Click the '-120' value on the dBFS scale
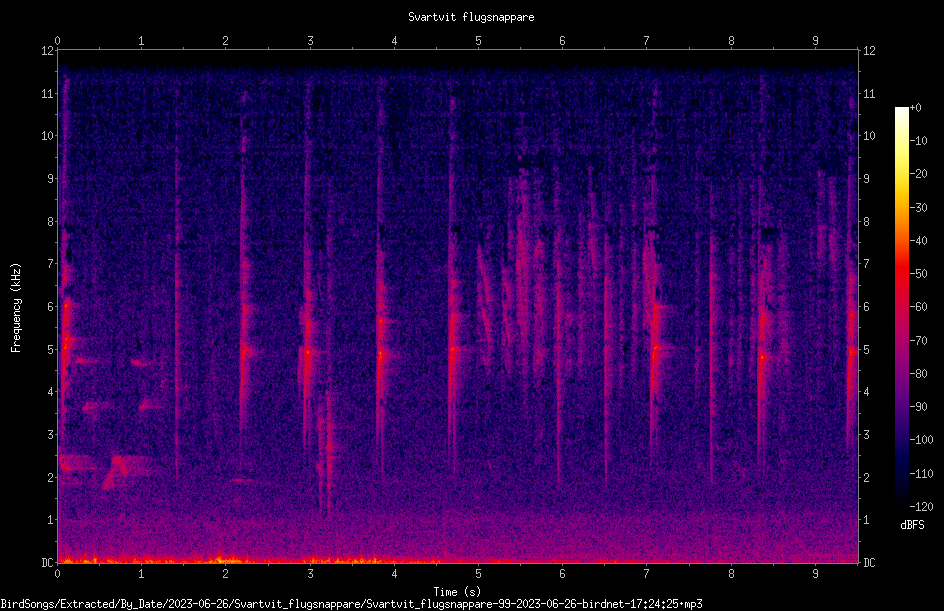The image size is (944, 611). coord(921,506)
